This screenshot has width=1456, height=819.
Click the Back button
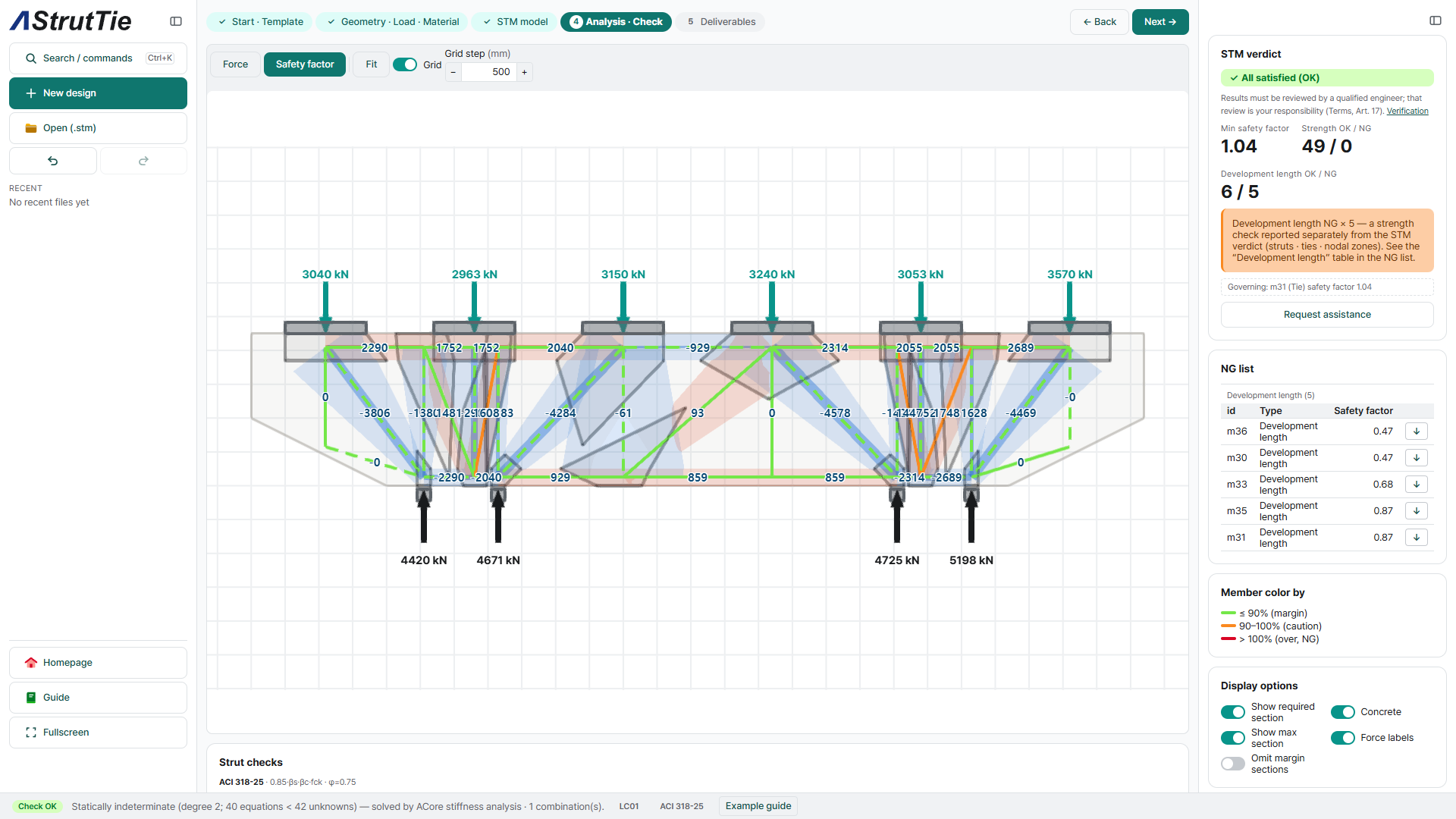[x=1100, y=22]
